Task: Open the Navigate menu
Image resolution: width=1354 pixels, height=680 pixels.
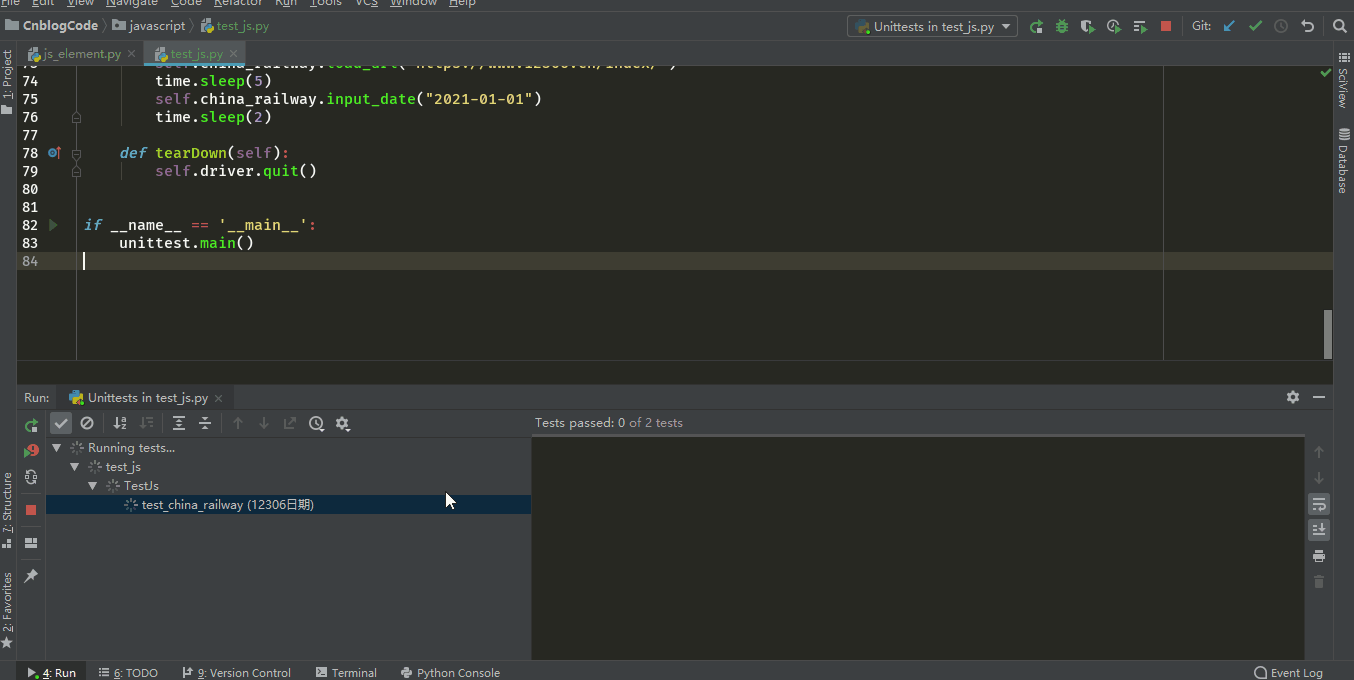Action: [132, 3]
